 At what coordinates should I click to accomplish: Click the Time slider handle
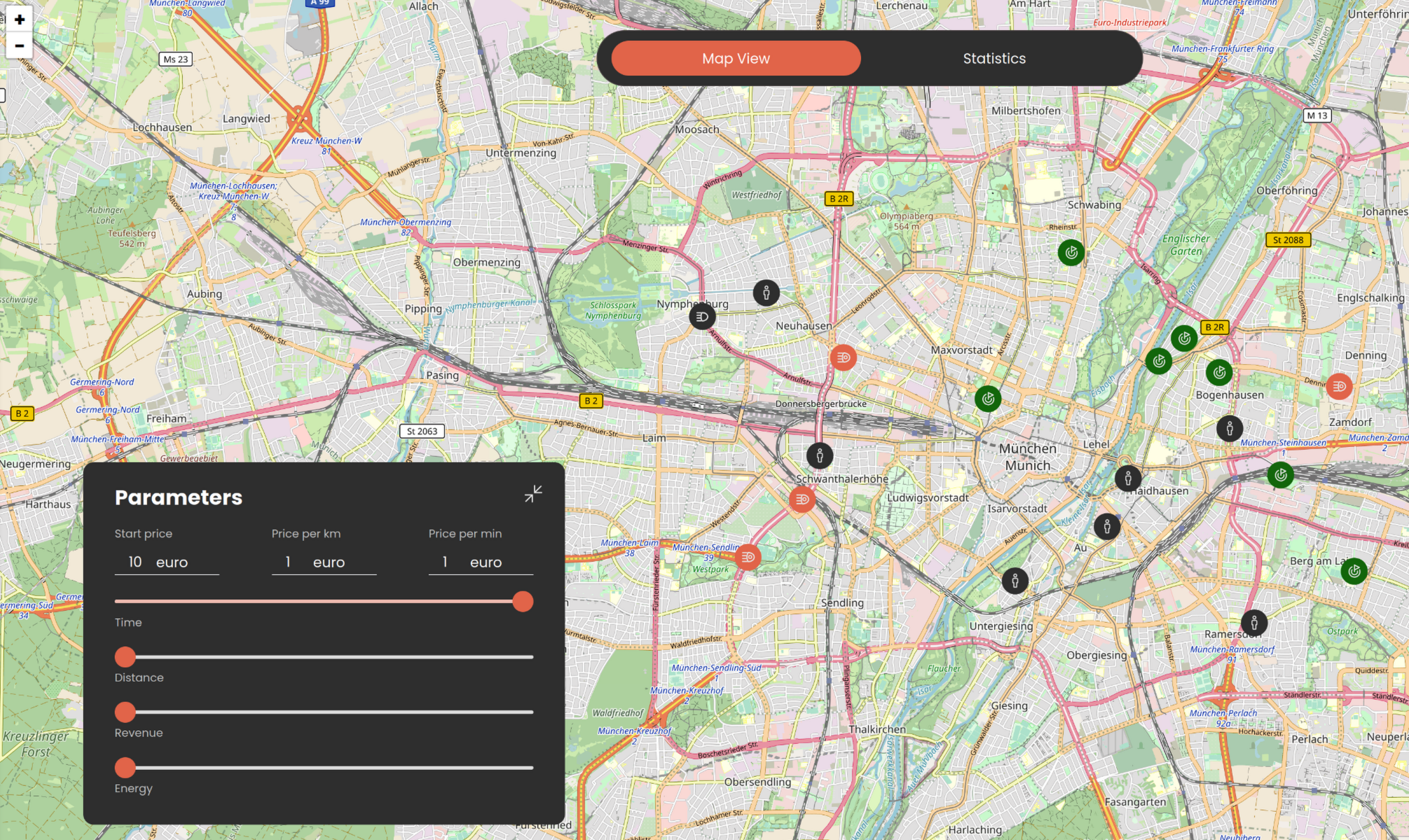pos(523,601)
